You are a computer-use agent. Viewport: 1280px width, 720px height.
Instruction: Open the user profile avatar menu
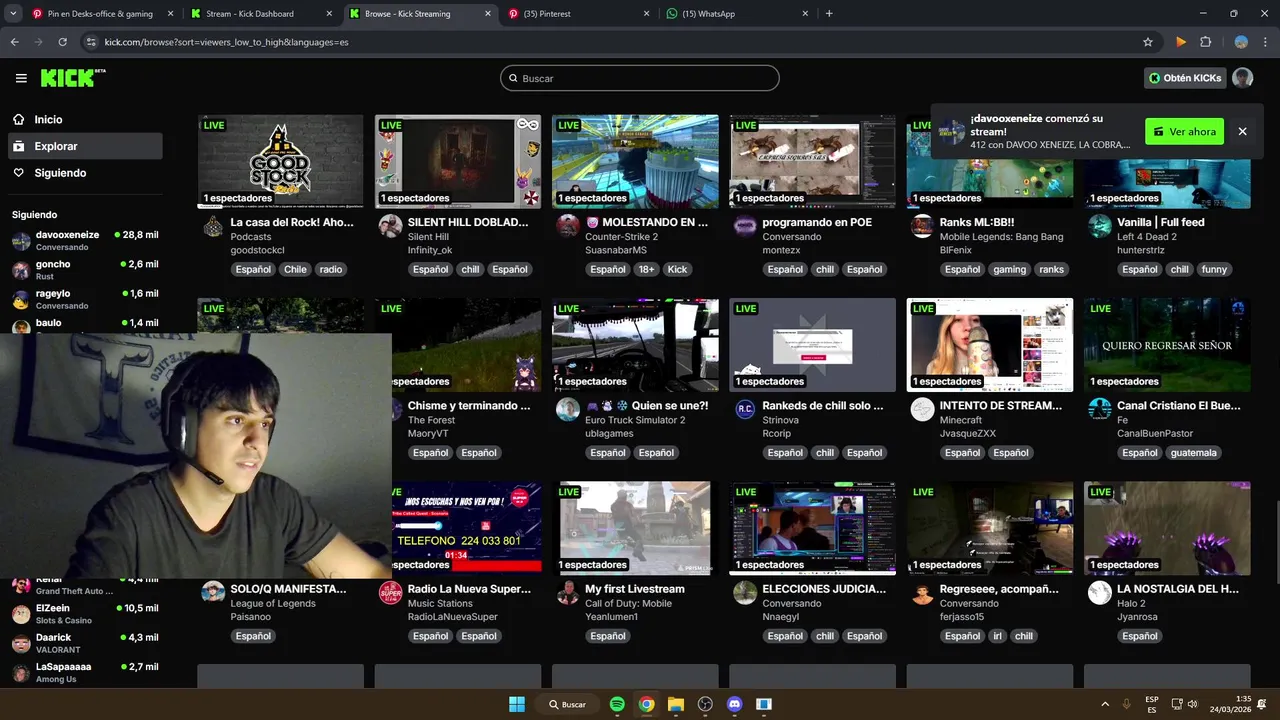[1242, 78]
